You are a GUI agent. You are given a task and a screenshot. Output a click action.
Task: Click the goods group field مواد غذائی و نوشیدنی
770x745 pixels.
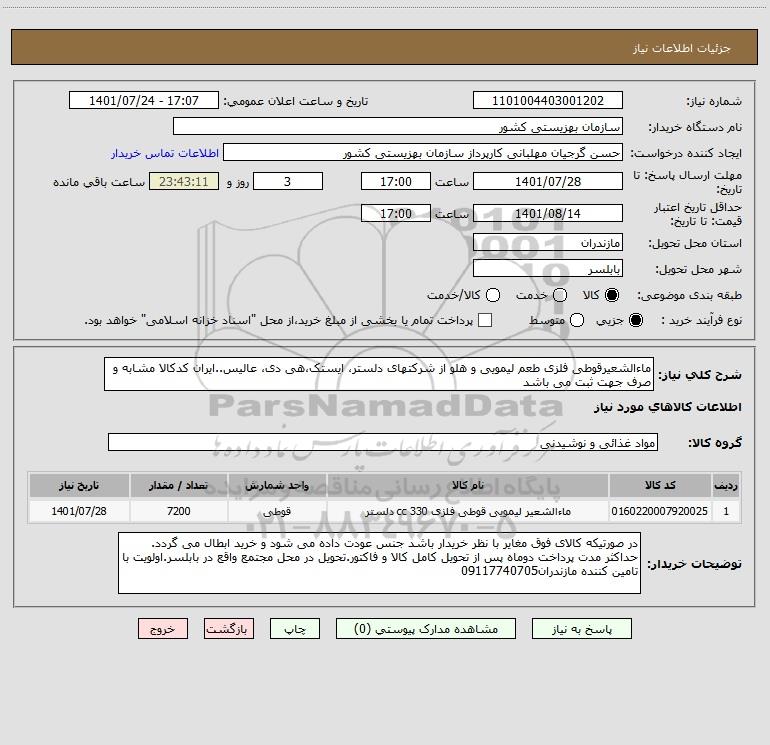pyautogui.click(x=383, y=442)
